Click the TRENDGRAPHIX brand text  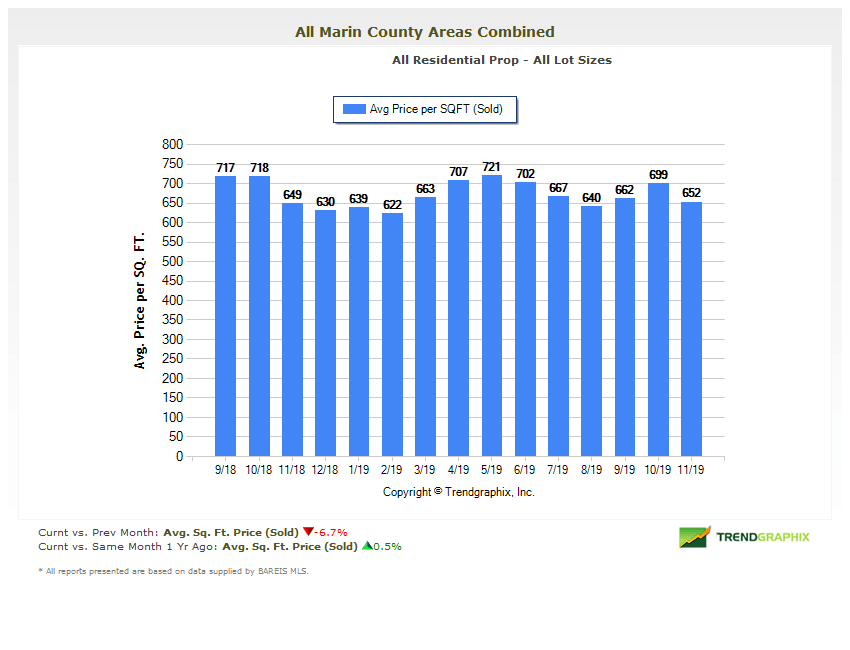[x=763, y=537]
